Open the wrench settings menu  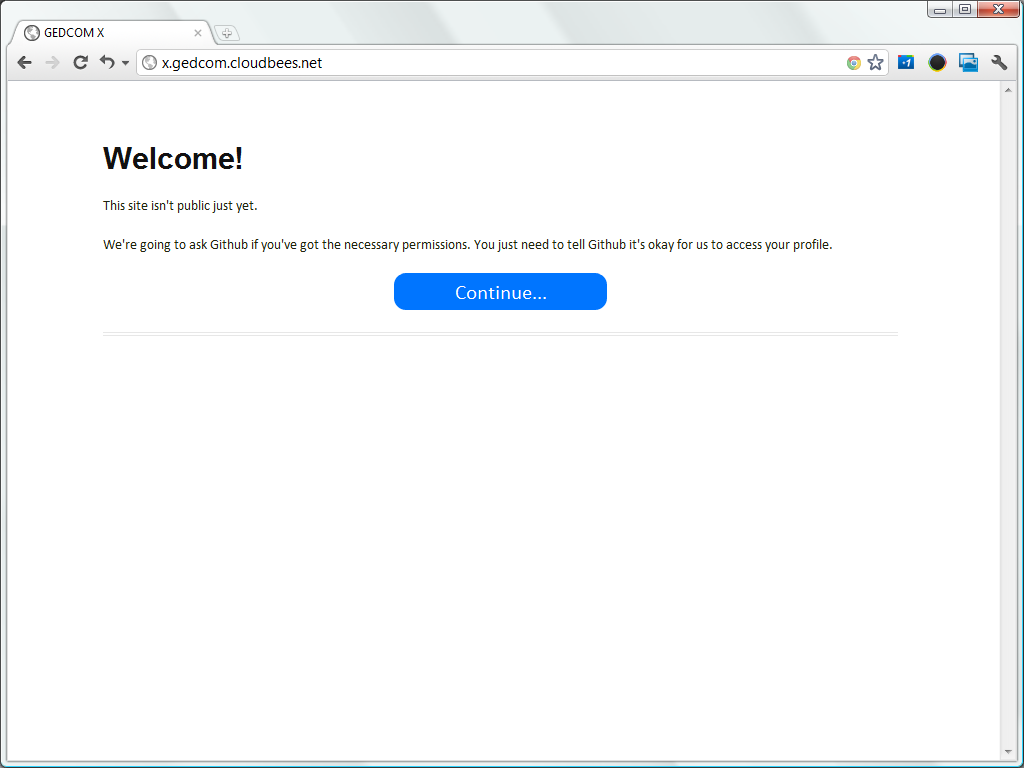[x=999, y=63]
